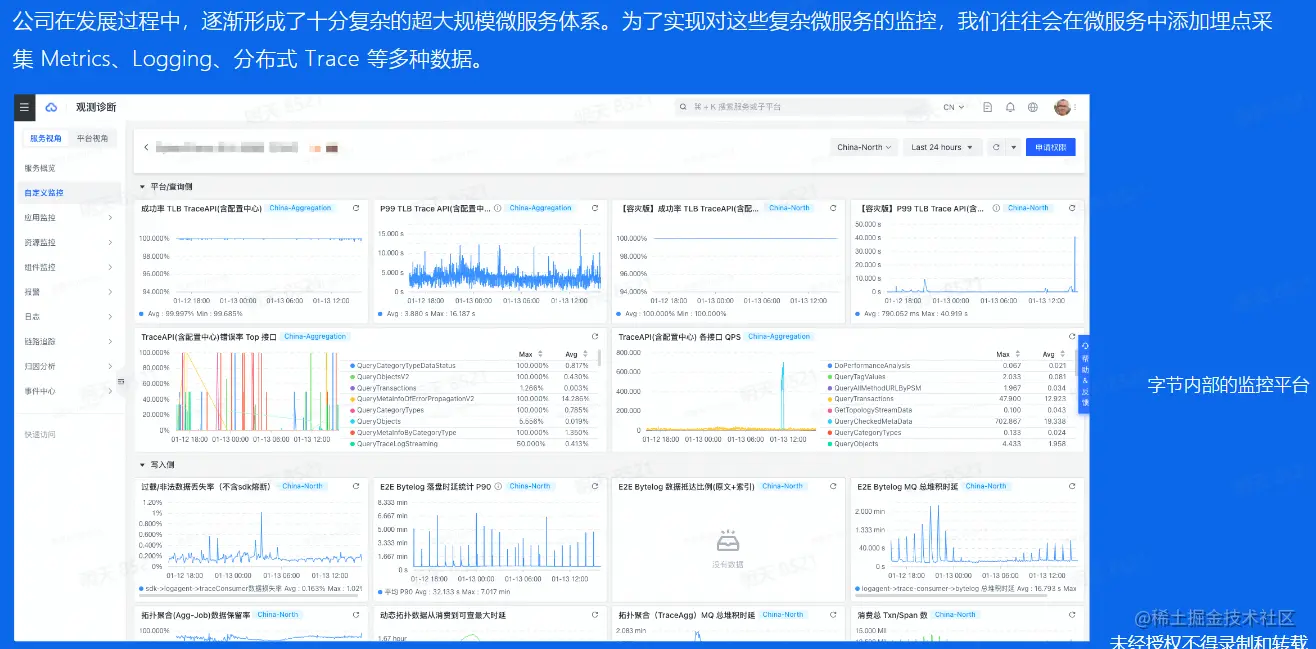Refresh the 过载/非法数据丢失率 chart
This screenshot has width=1316, height=649.
(357, 486)
